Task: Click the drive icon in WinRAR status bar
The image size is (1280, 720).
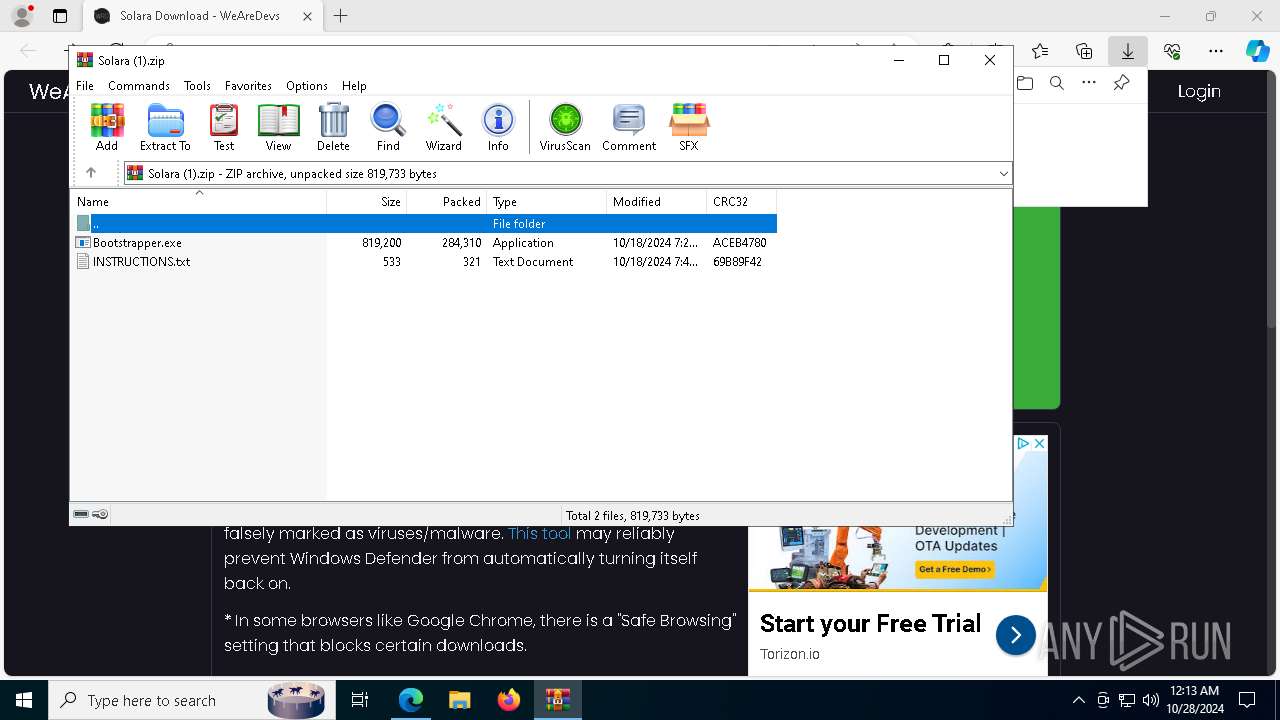Action: [x=81, y=515]
